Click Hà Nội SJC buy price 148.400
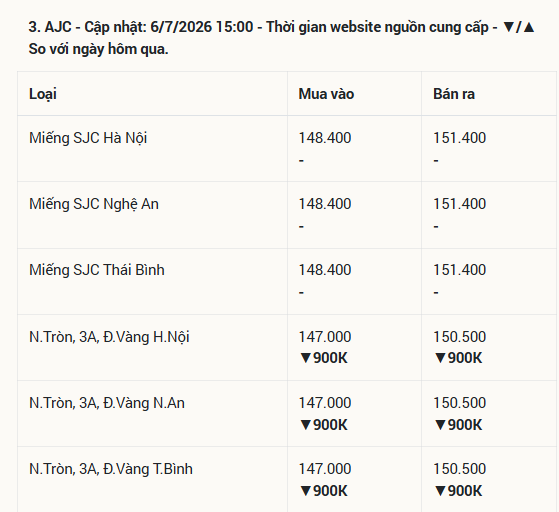This screenshot has height=512, width=559. point(325,138)
